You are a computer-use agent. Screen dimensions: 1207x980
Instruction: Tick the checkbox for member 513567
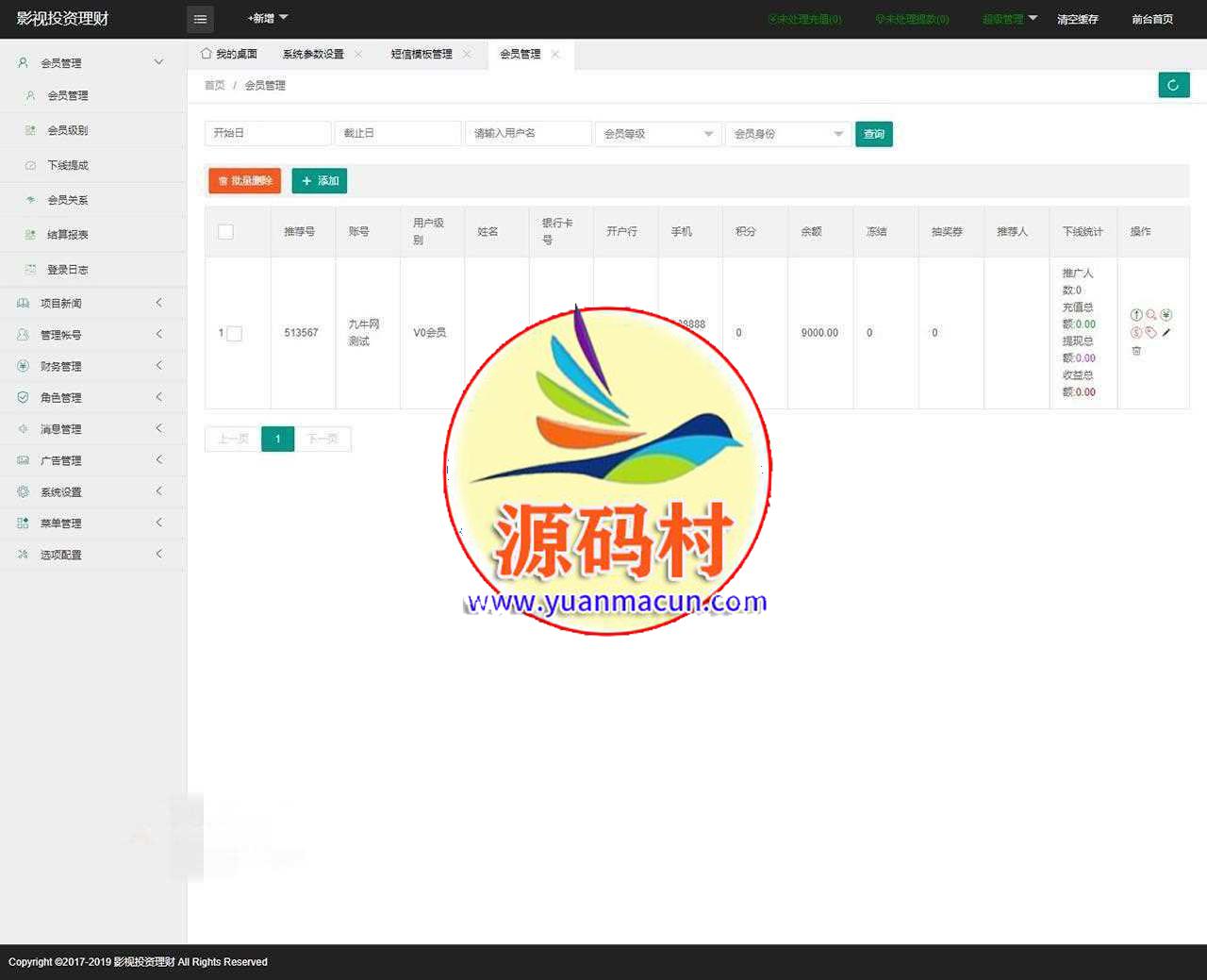(235, 333)
